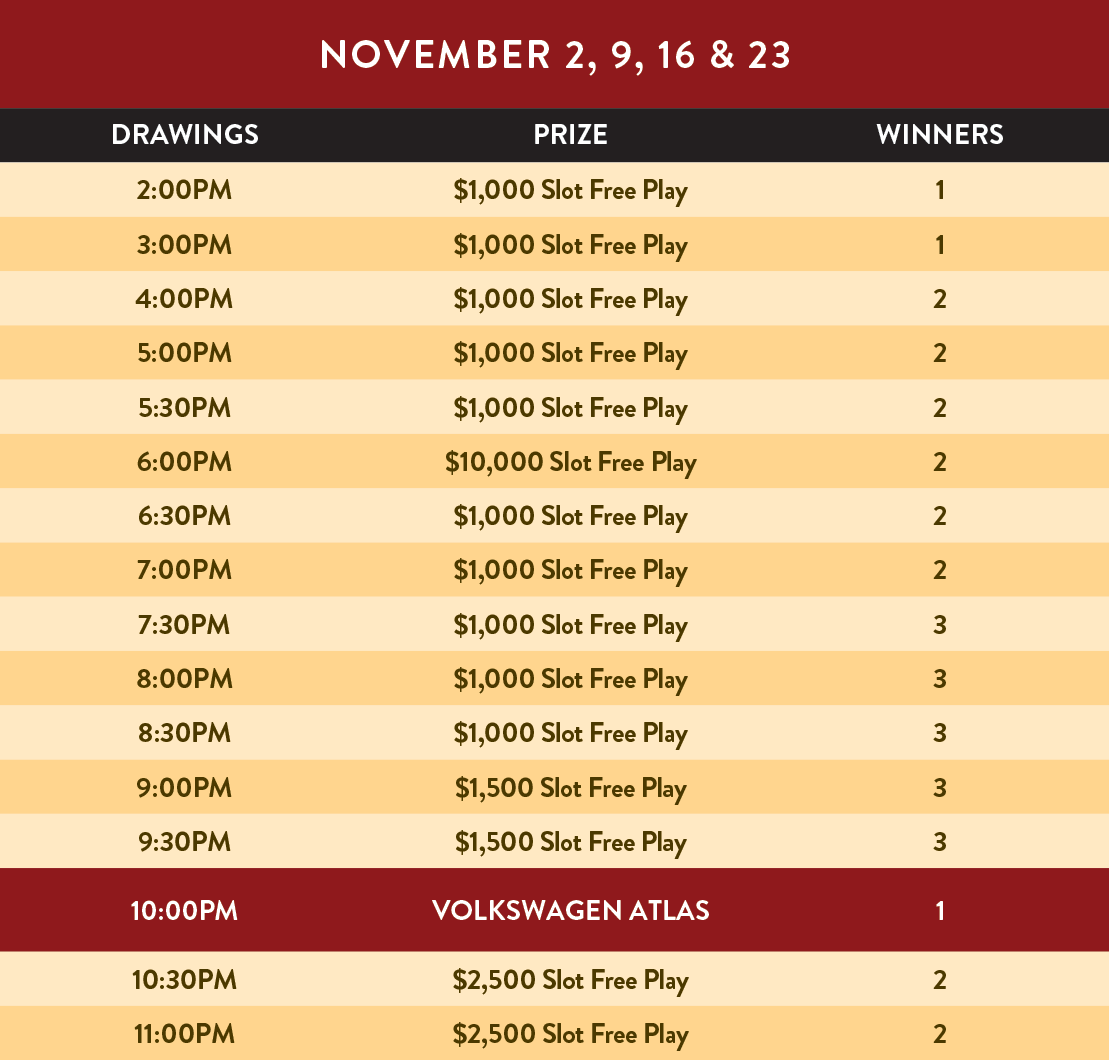This screenshot has height=1060, width=1110.
Task: Select the 3:00PM drawing time cell
Action: (x=184, y=245)
